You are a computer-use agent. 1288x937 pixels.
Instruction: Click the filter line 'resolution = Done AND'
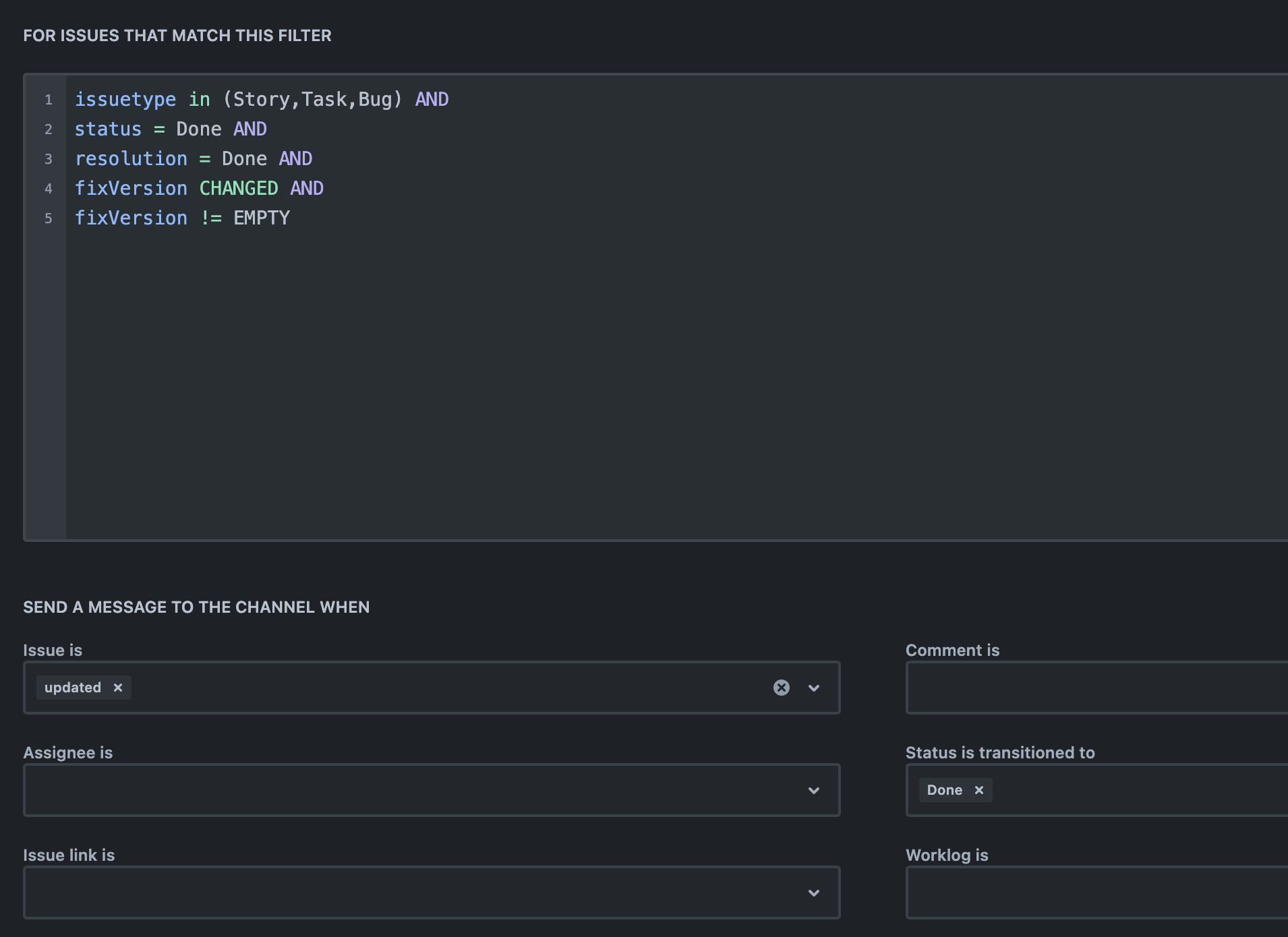pyautogui.click(x=194, y=158)
